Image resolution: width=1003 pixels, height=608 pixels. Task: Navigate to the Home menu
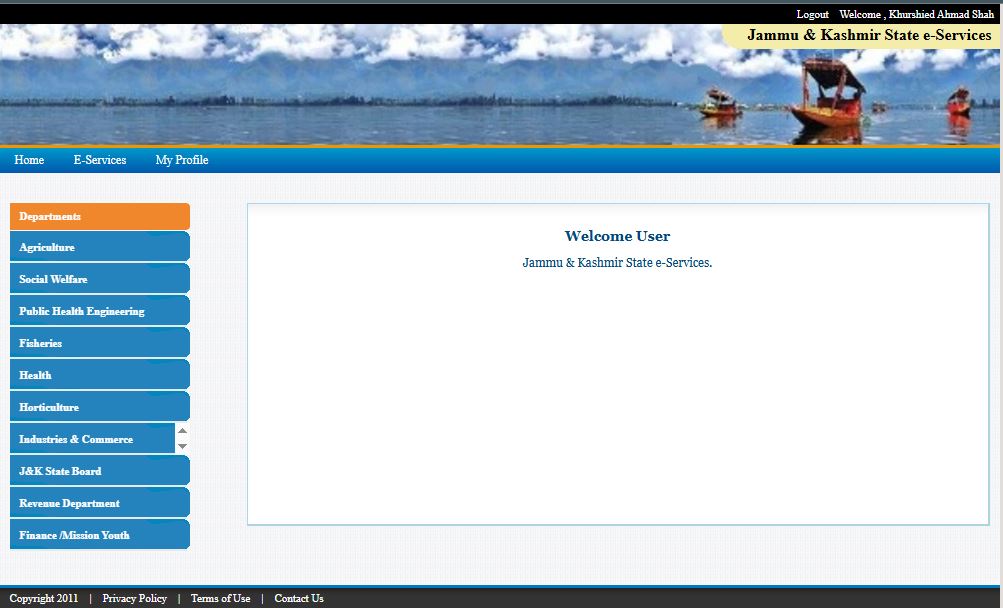pyautogui.click(x=29, y=160)
